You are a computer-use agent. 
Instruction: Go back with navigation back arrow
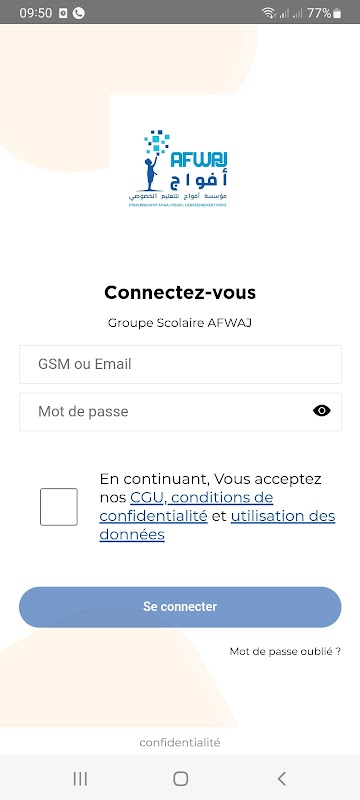281,779
